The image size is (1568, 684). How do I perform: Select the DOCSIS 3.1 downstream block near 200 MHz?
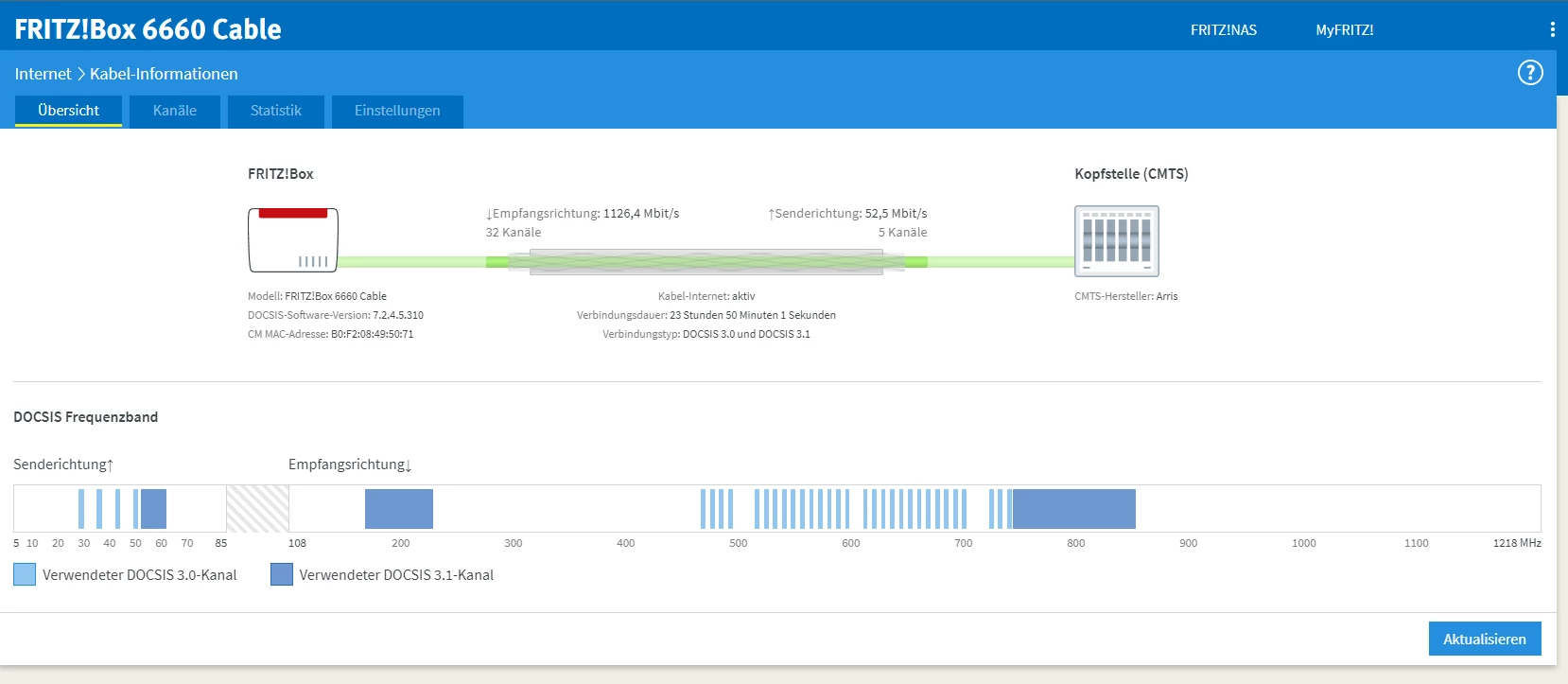(x=399, y=509)
